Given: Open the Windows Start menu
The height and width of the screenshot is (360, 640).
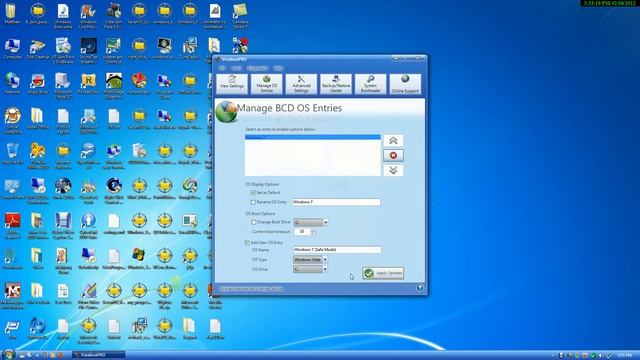Looking at the screenshot, I should [8, 355].
